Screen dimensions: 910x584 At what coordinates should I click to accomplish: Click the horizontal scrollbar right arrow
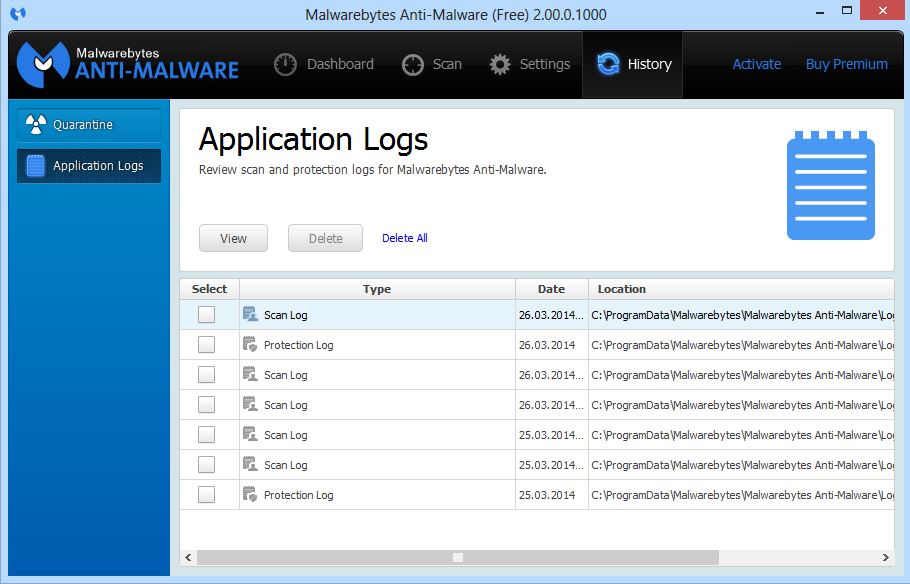[x=886, y=557]
